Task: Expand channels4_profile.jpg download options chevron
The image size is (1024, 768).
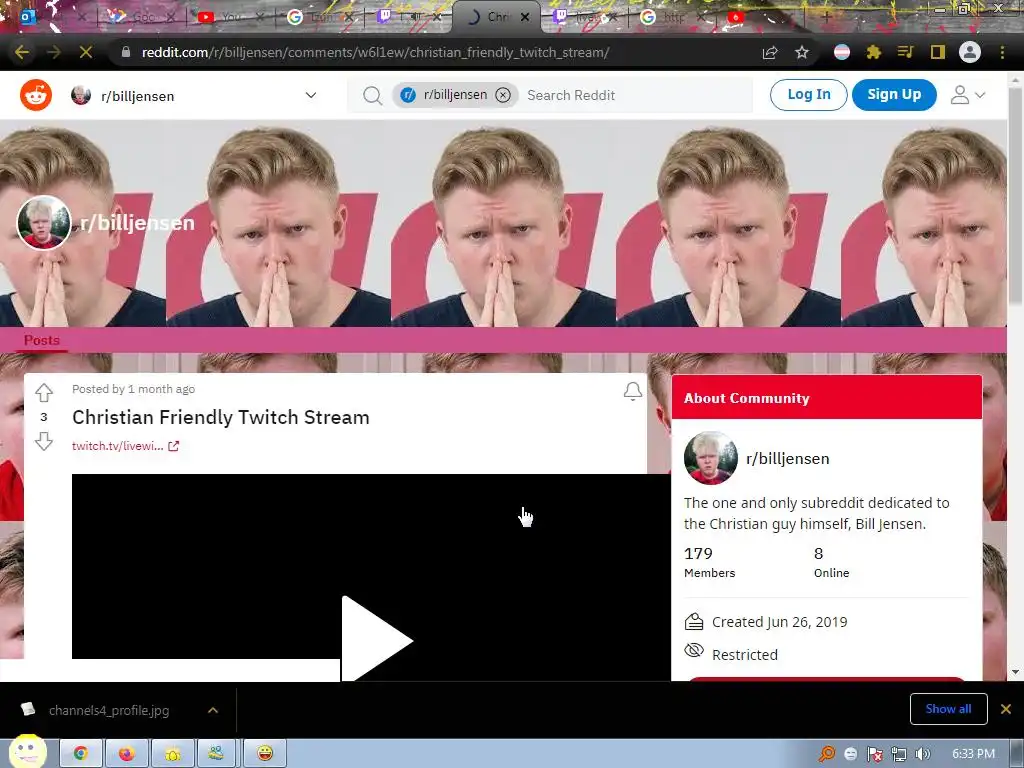Action: coord(213,711)
